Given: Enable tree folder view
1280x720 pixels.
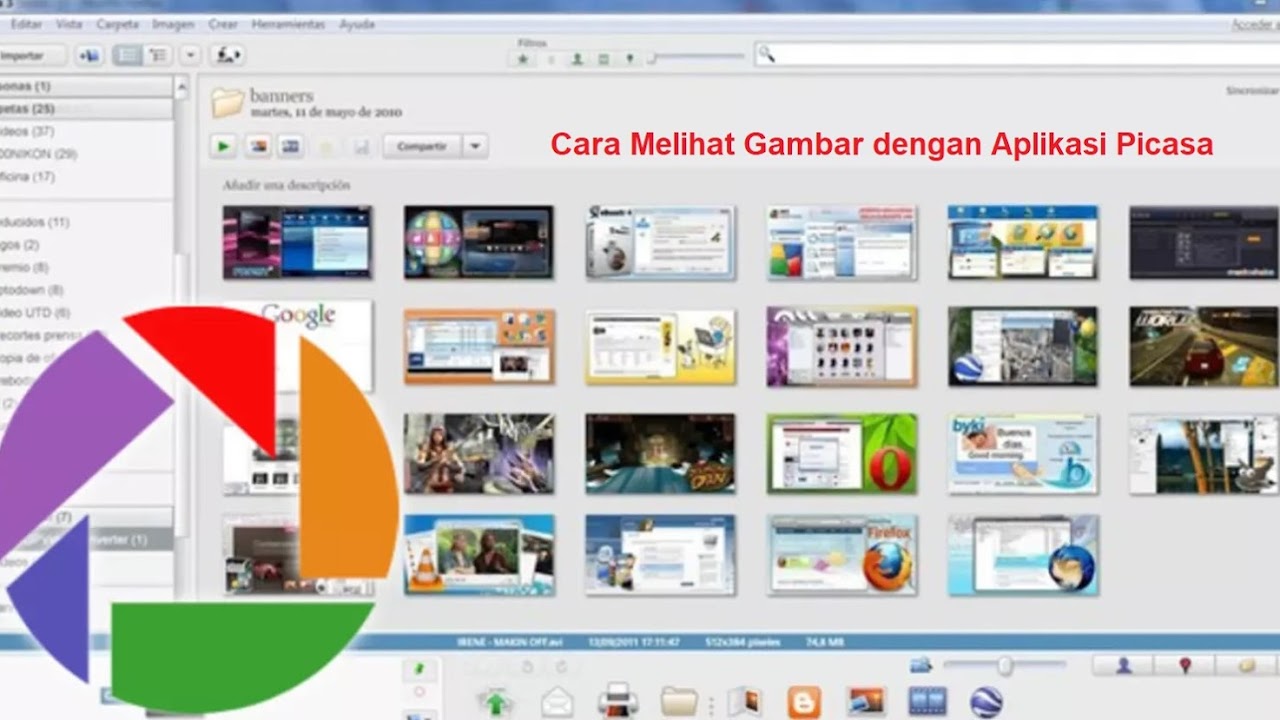Looking at the screenshot, I should click(157, 56).
